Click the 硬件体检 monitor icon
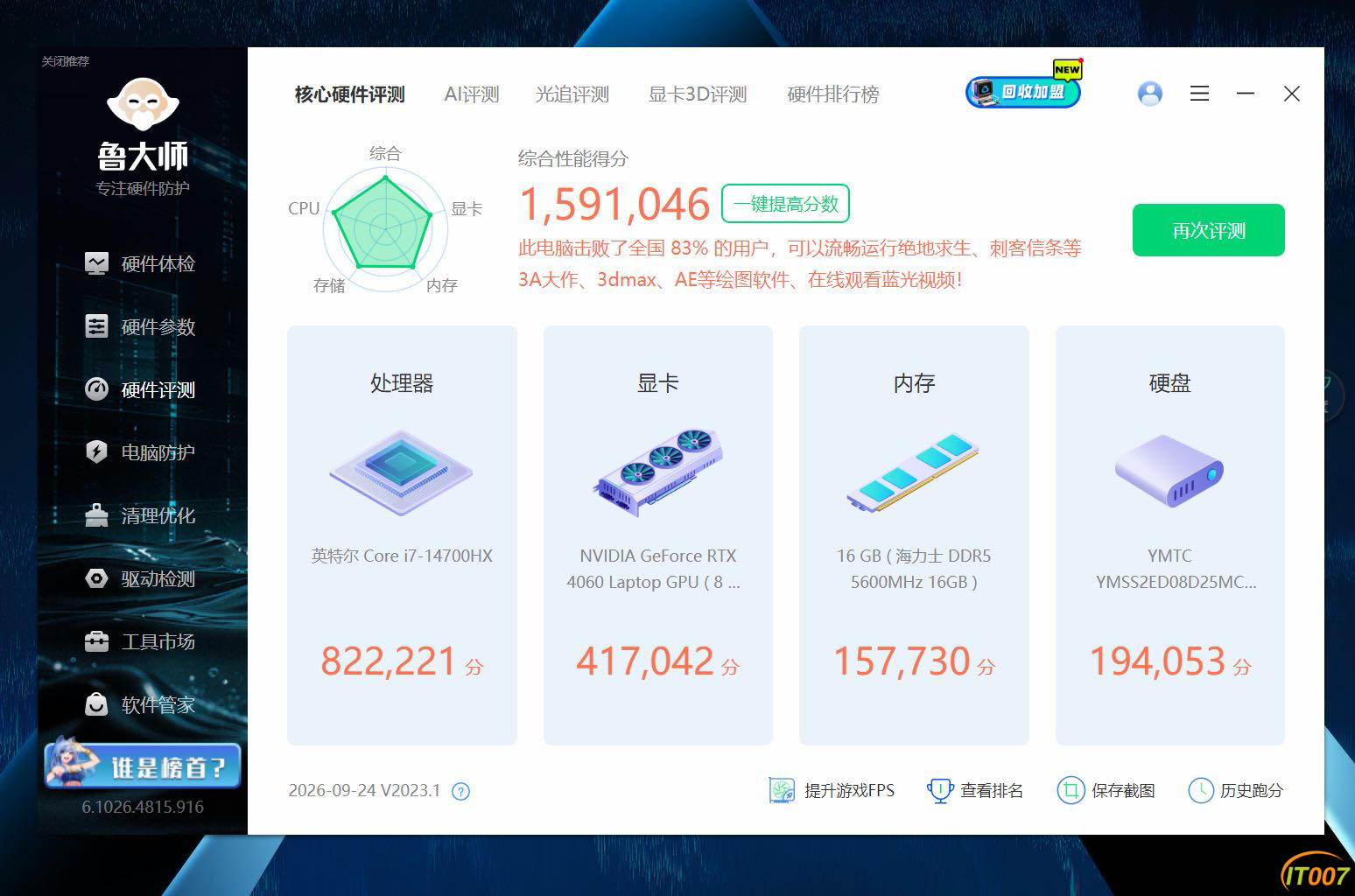 [96, 262]
